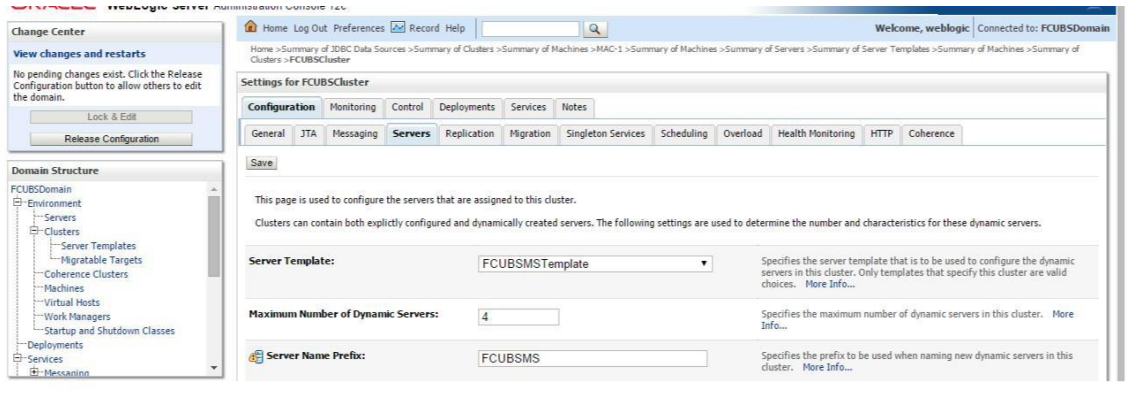The image size is (1134, 403).
Task: Click the Home house icon
Action: [x=251, y=28]
